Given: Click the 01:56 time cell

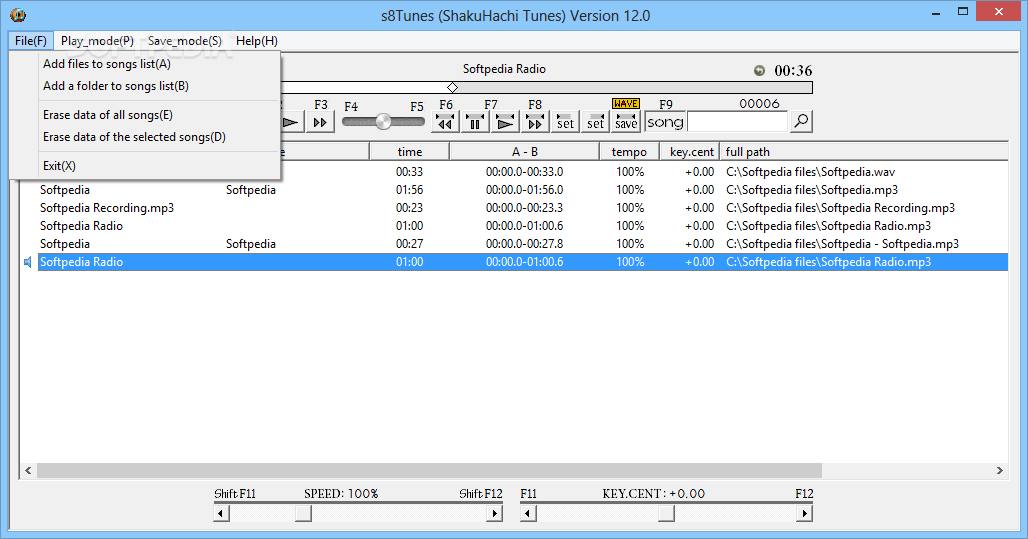Looking at the screenshot, I should pyautogui.click(x=410, y=190).
